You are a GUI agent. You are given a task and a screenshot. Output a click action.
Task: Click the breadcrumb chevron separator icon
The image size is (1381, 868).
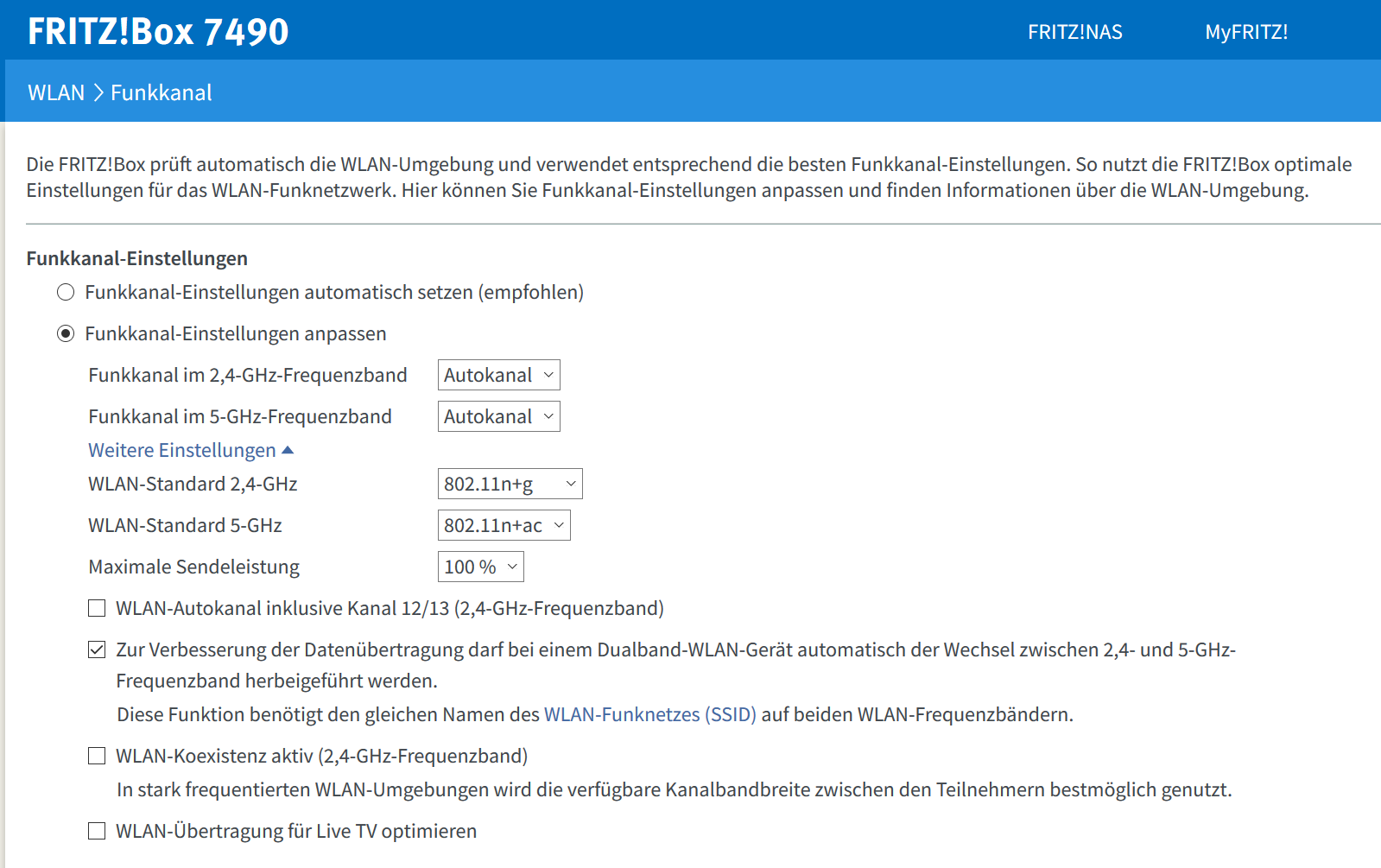(x=98, y=92)
